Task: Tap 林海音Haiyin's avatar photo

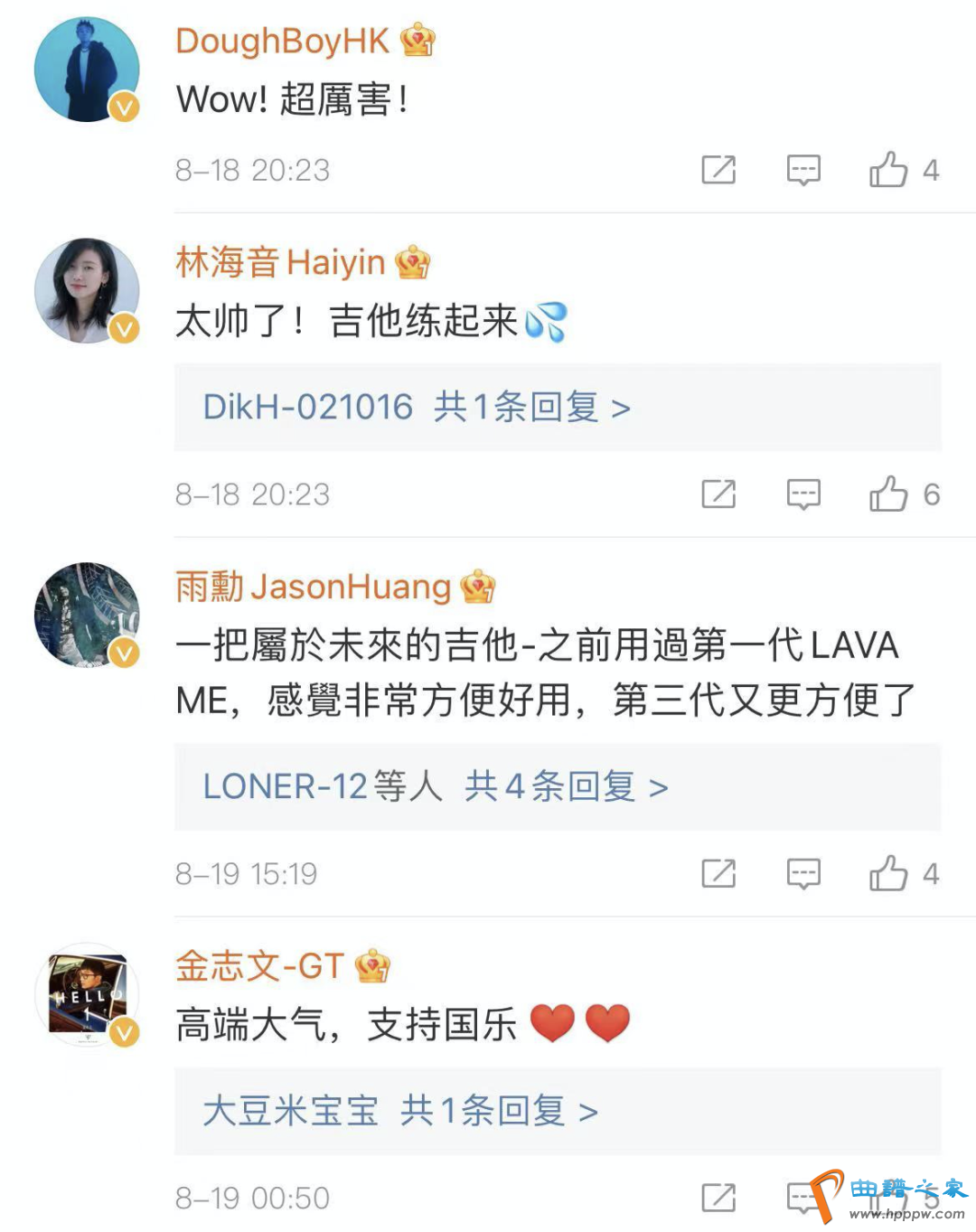Action: (87, 291)
